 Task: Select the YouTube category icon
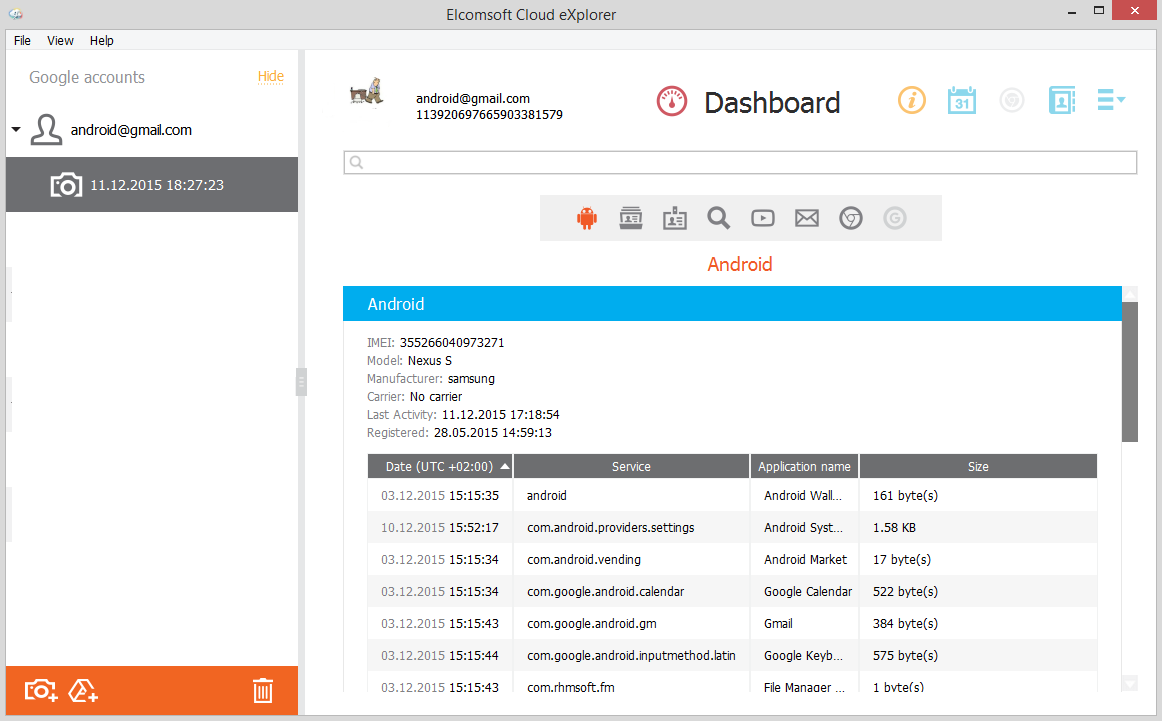(763, 218)
